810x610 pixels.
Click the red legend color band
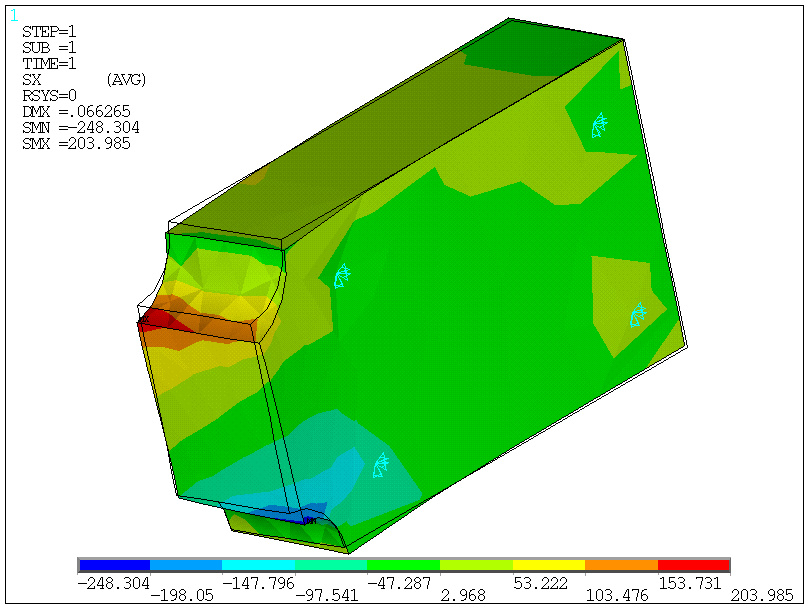coord(693,566)
